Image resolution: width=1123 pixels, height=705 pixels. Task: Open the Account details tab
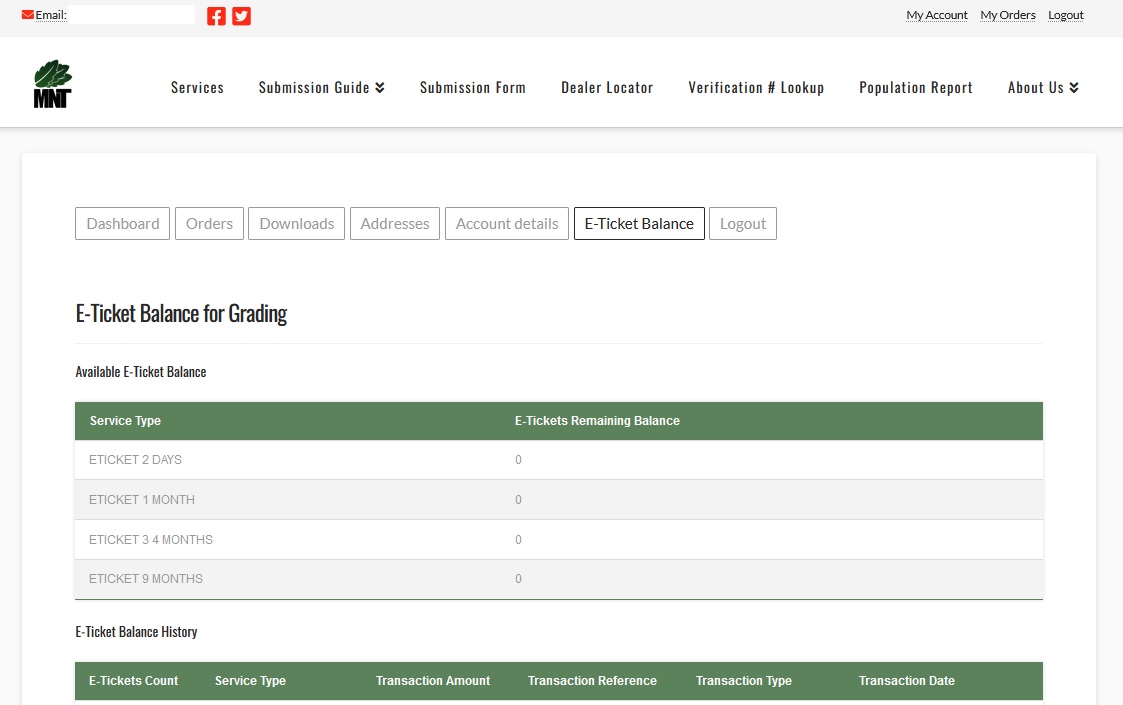(x=507, y=224)
